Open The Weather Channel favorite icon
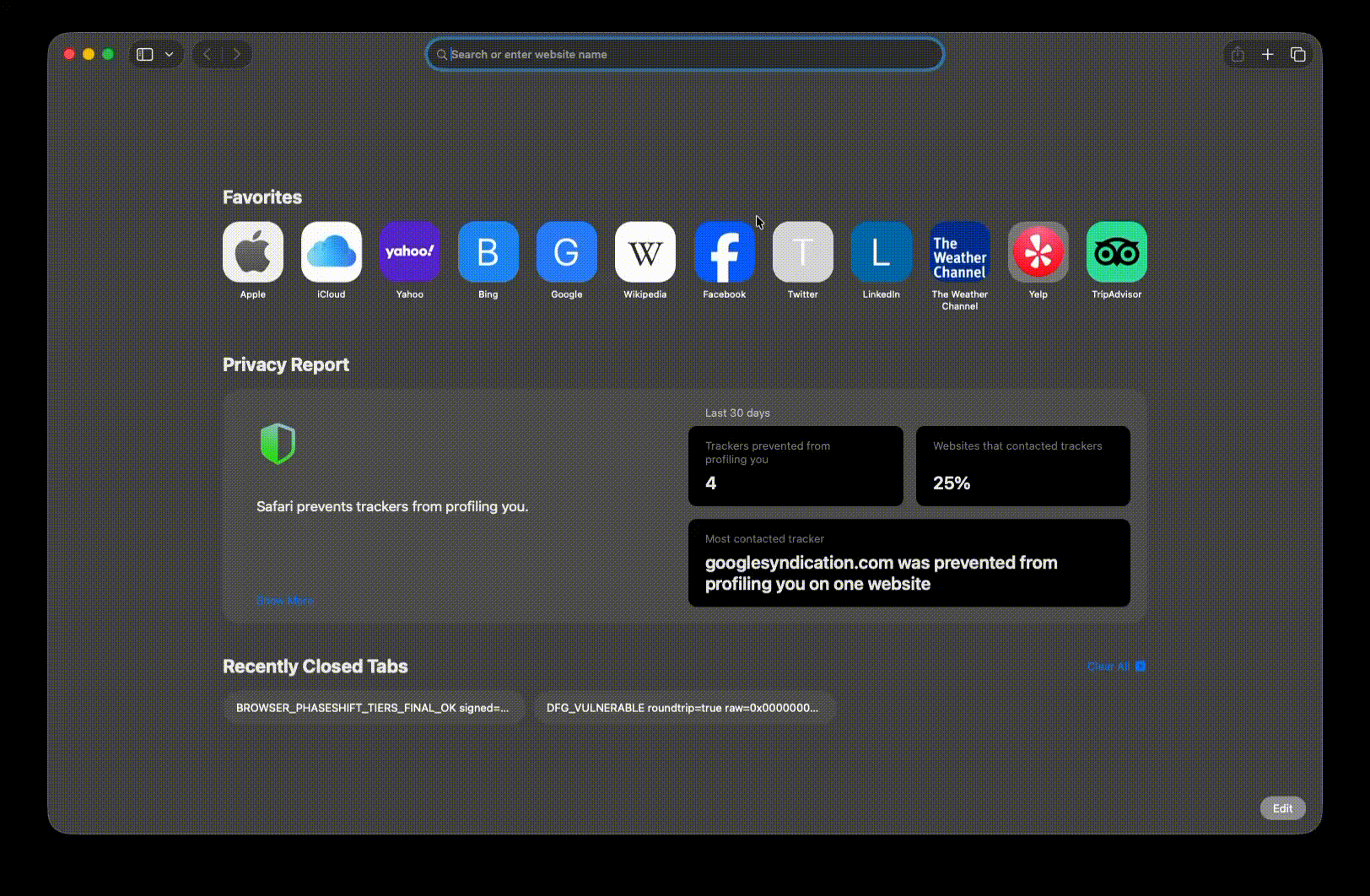The height and width of the screenshot is (896, 1370). pos(960,251)
